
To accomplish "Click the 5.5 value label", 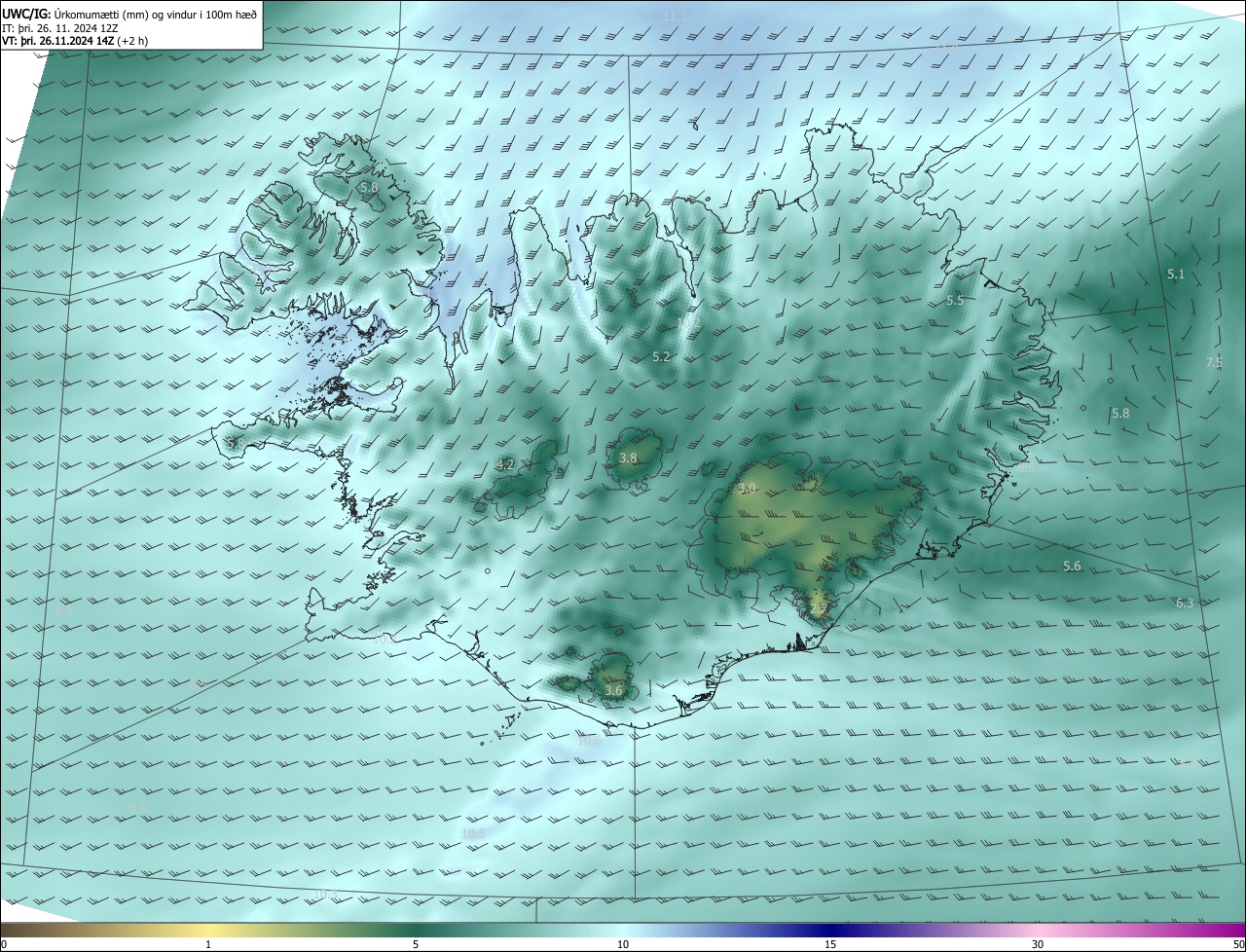I will tap(955, 301).
